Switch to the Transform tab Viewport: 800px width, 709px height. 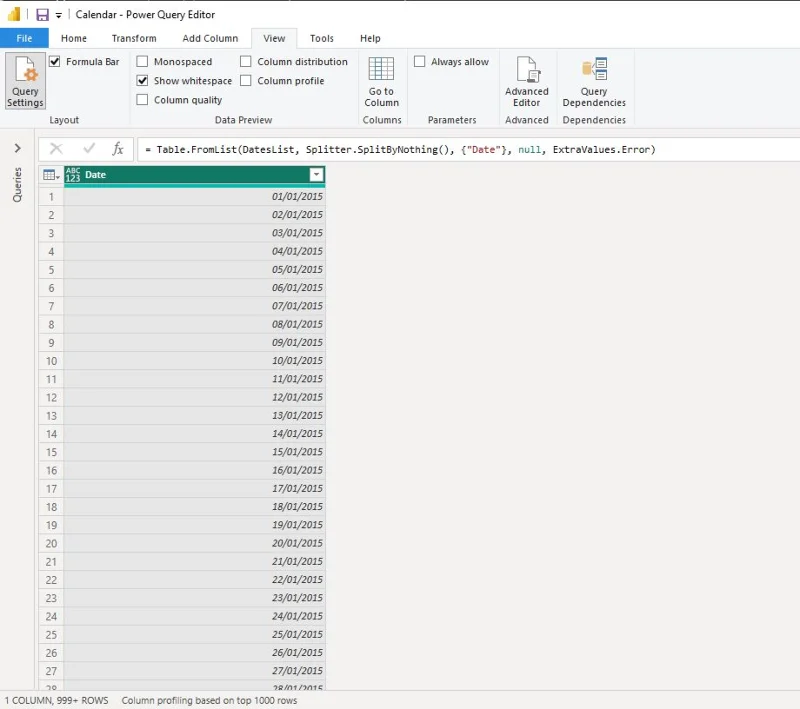point(134,38)
